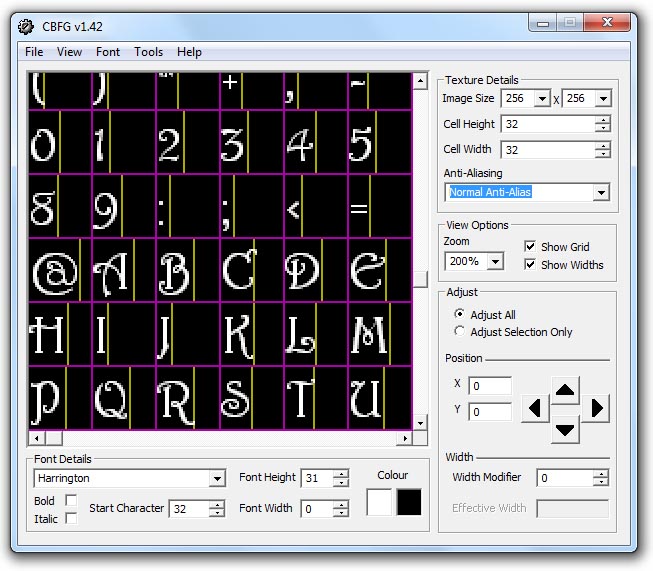
Task: Increase Start Character with spinner up
Action: pyautogui.click(x=217, y=505)
